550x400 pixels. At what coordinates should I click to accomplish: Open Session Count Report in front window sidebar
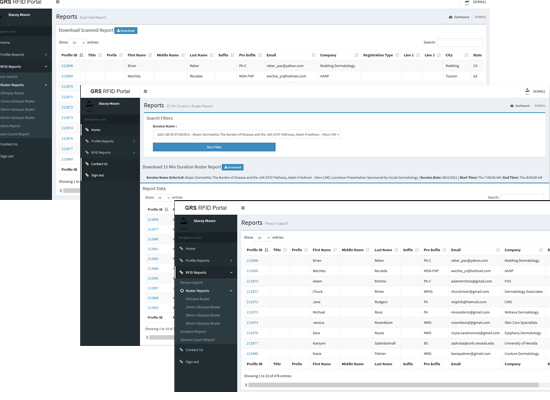point(197,340)
